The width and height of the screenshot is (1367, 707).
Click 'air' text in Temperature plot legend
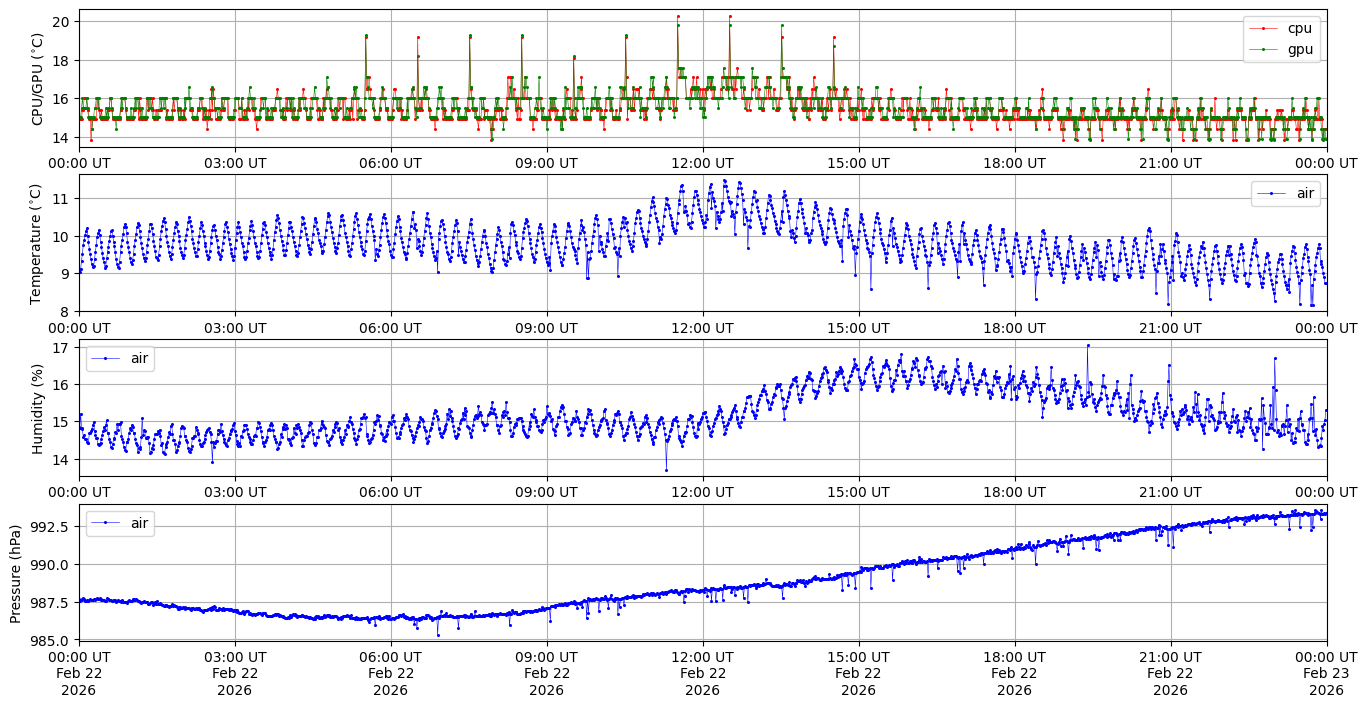click(1305, 193)
